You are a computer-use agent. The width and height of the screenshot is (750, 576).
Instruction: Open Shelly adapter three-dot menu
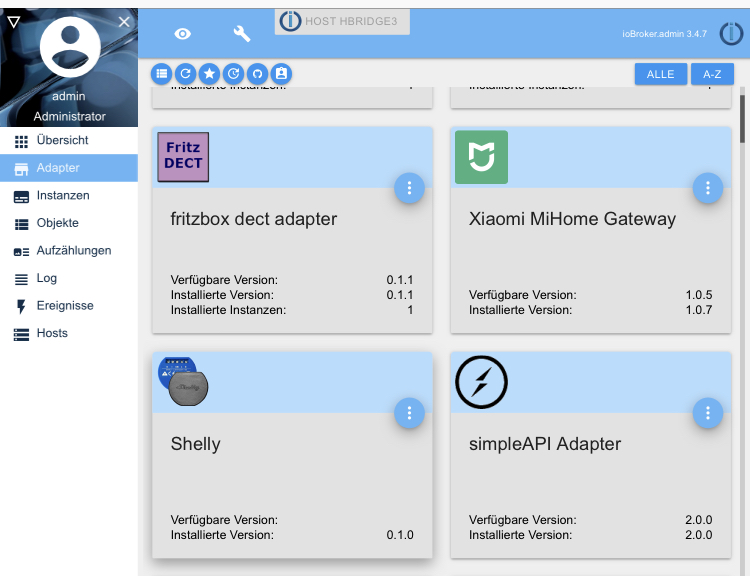tap(410, 413)
